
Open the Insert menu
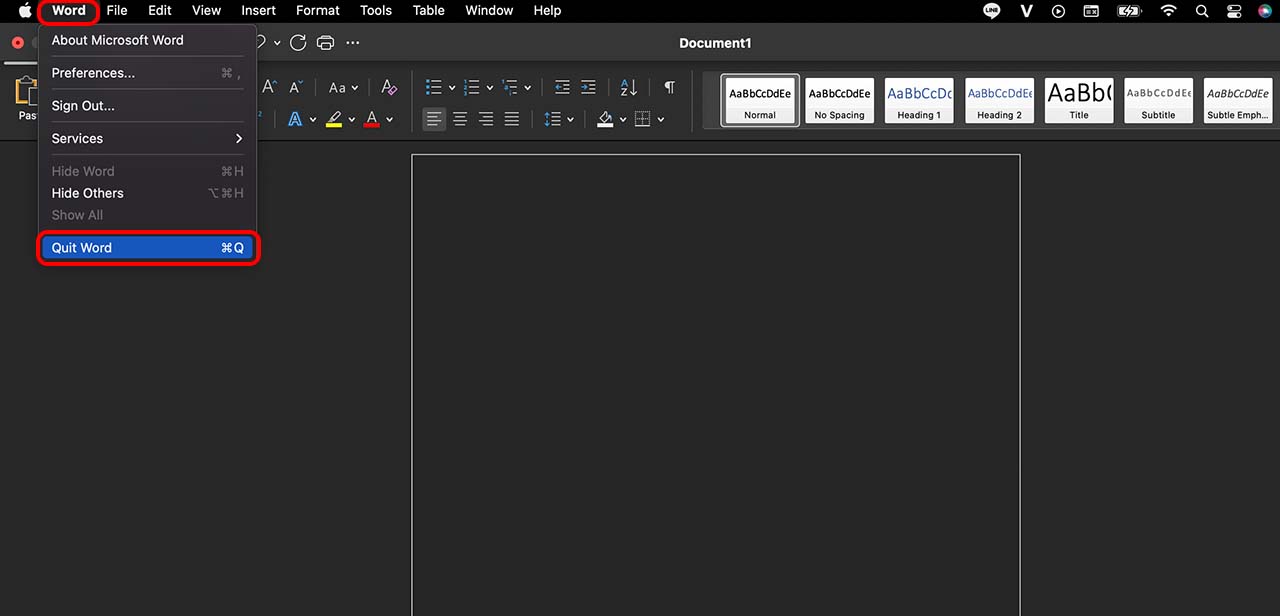[259, 11]
